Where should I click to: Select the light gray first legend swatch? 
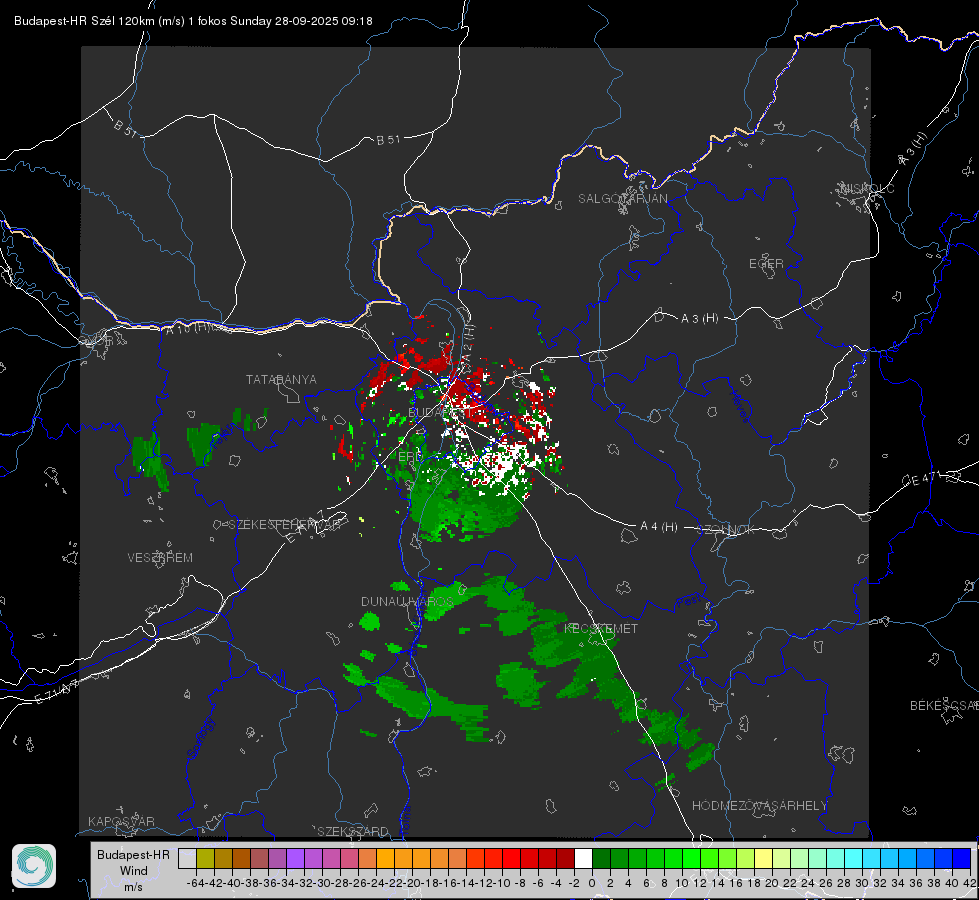pos(187,858)
